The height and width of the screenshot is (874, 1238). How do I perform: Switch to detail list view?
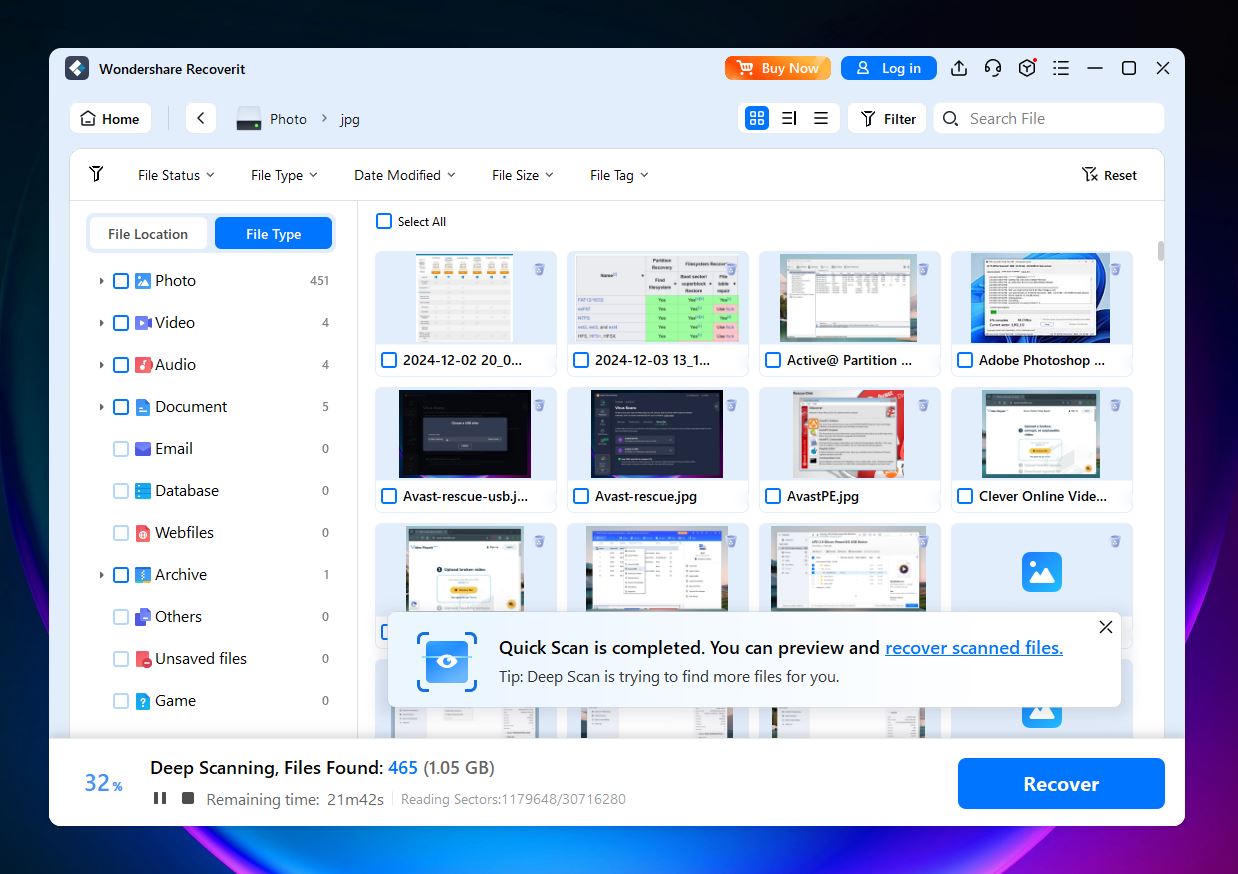(789, 118)
